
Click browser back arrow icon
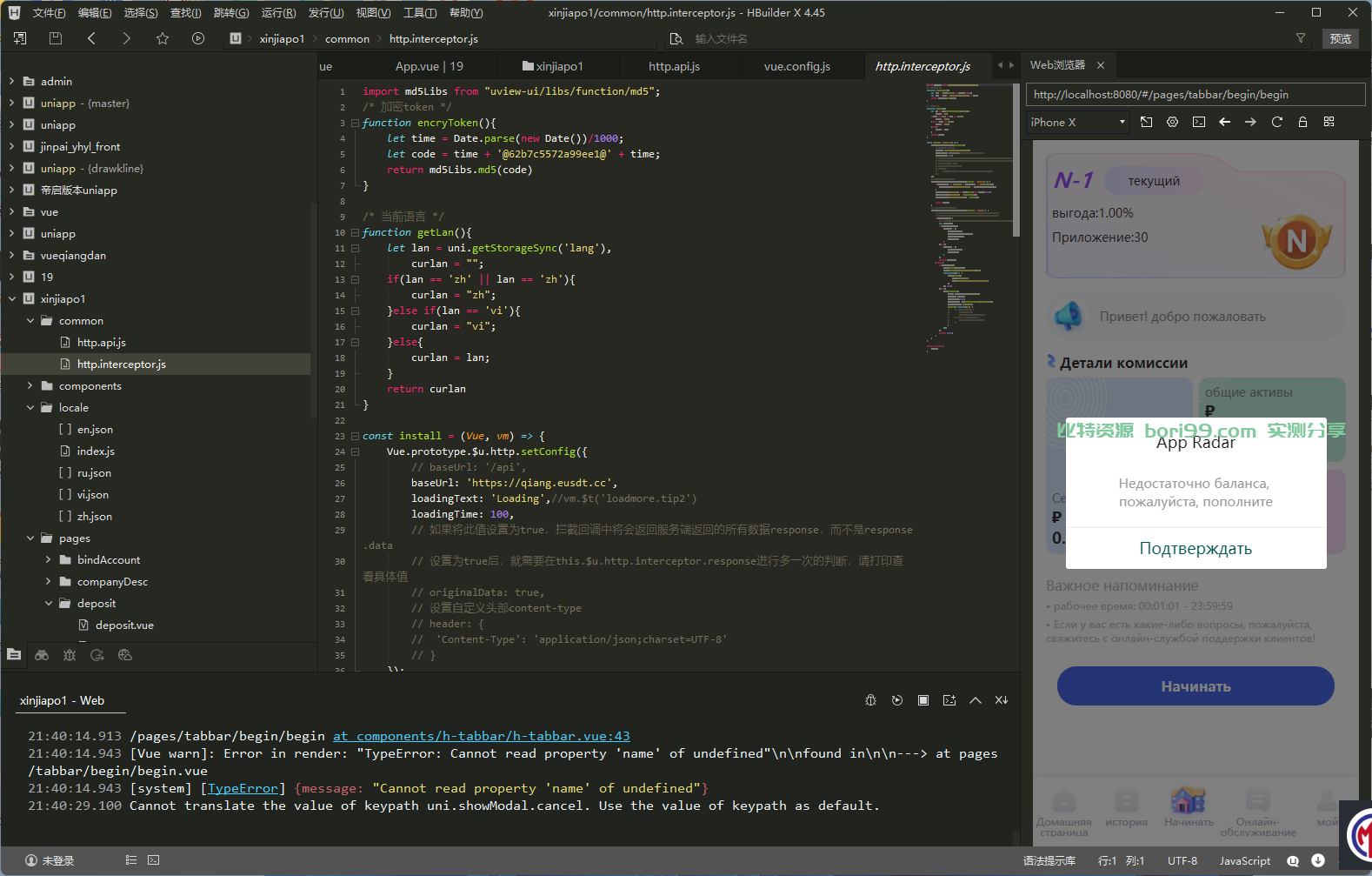pos(1224,122)
